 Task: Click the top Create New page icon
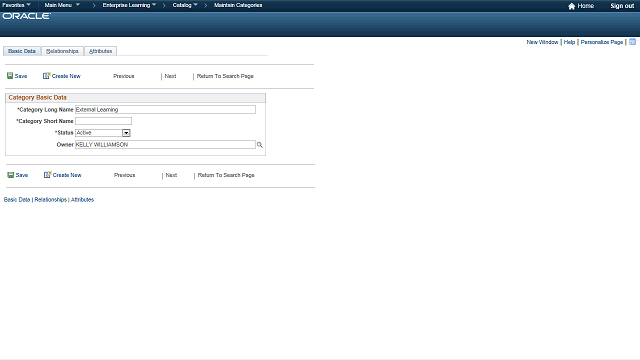[x=46, y=76]
